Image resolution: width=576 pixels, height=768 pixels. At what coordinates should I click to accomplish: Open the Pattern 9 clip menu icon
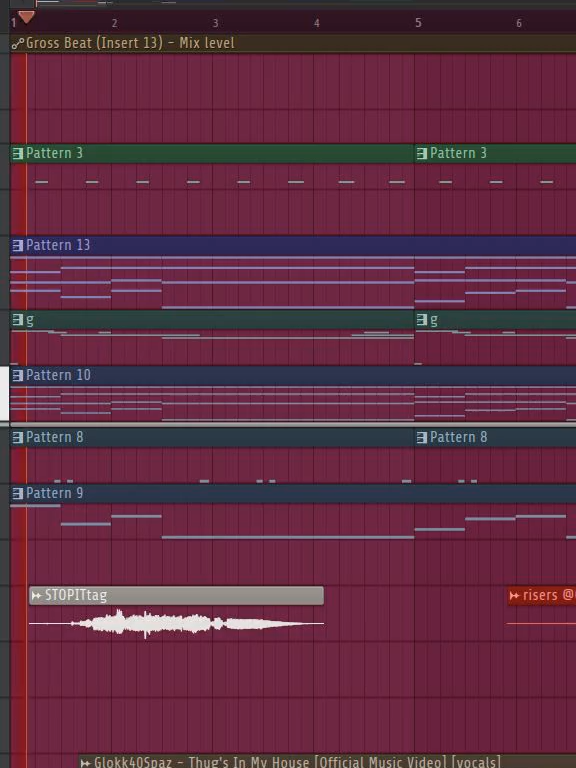click(x=18, y=493)
